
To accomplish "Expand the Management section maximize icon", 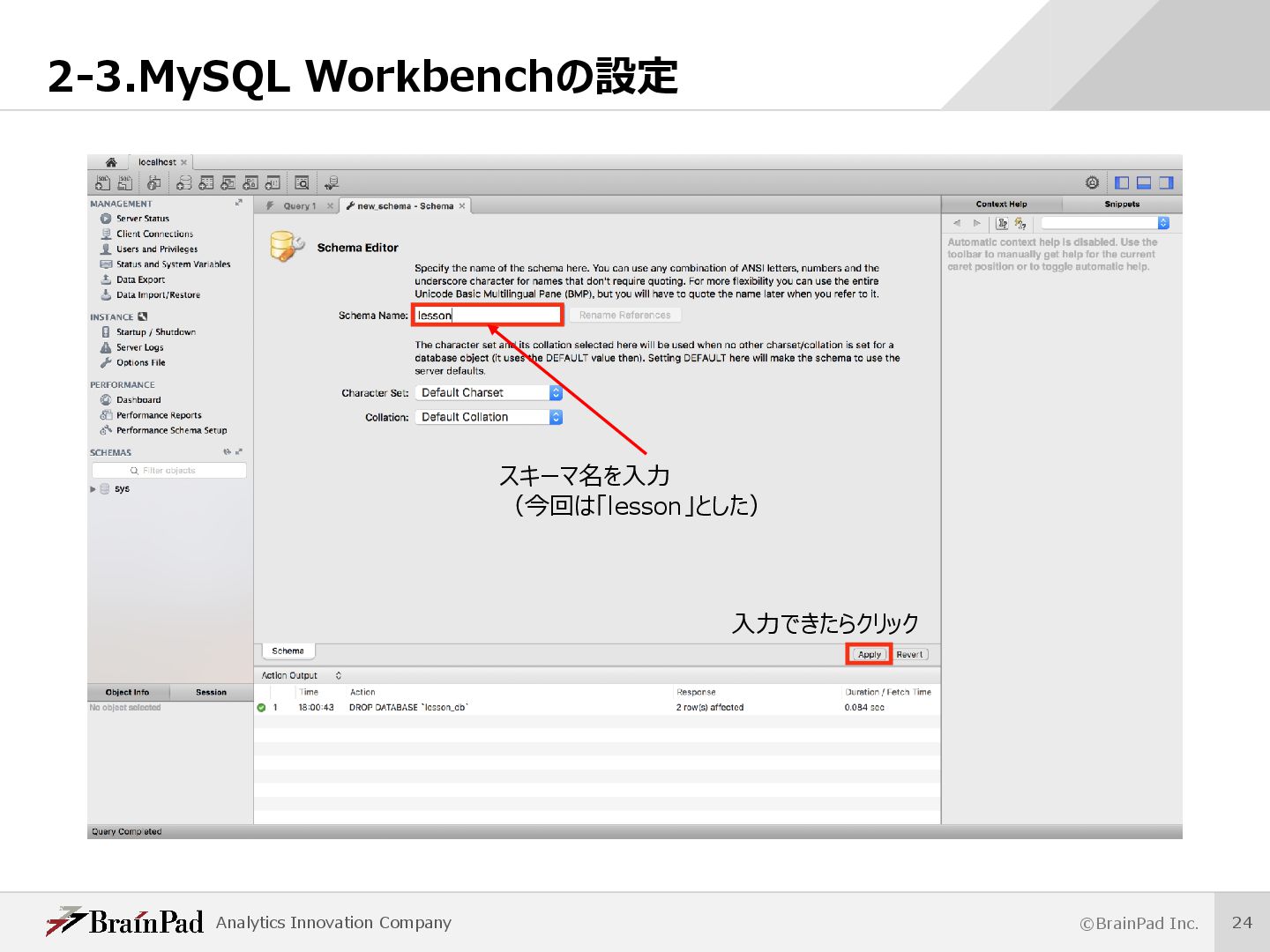I will pos(238,203).
